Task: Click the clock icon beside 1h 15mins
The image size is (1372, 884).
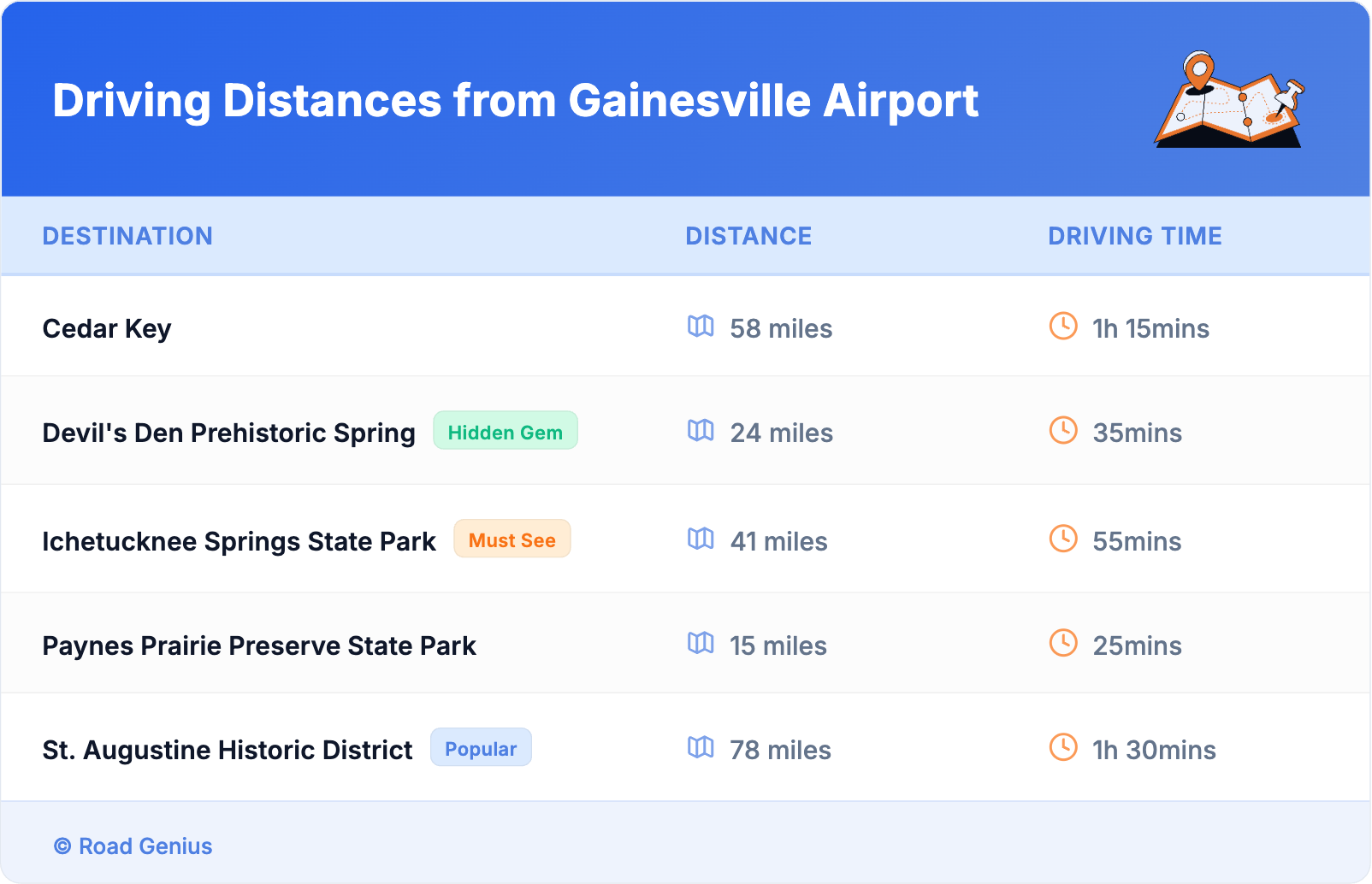Action: pos(1063,326)
